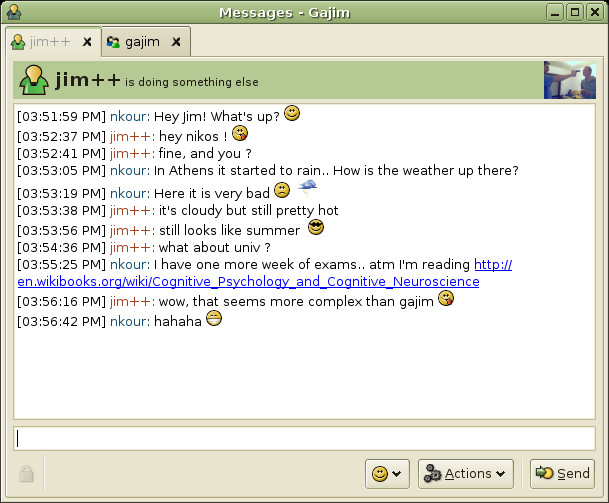Toggle the encryption lock icon

tap(26, 473)
